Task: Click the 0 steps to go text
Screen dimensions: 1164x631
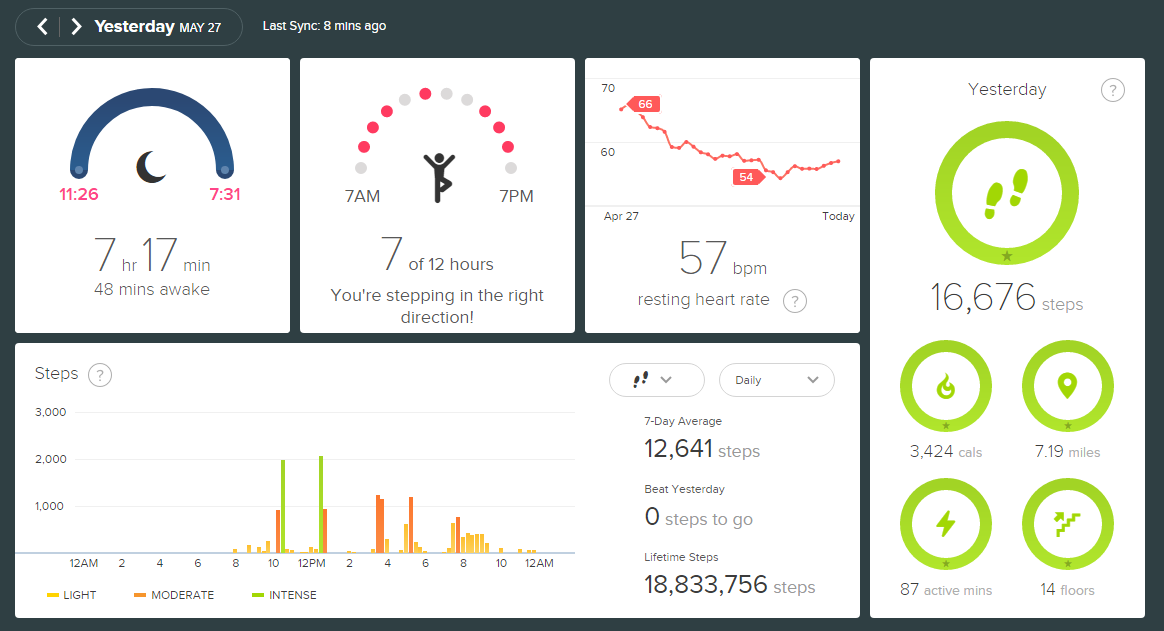Action: pos(699,517)
